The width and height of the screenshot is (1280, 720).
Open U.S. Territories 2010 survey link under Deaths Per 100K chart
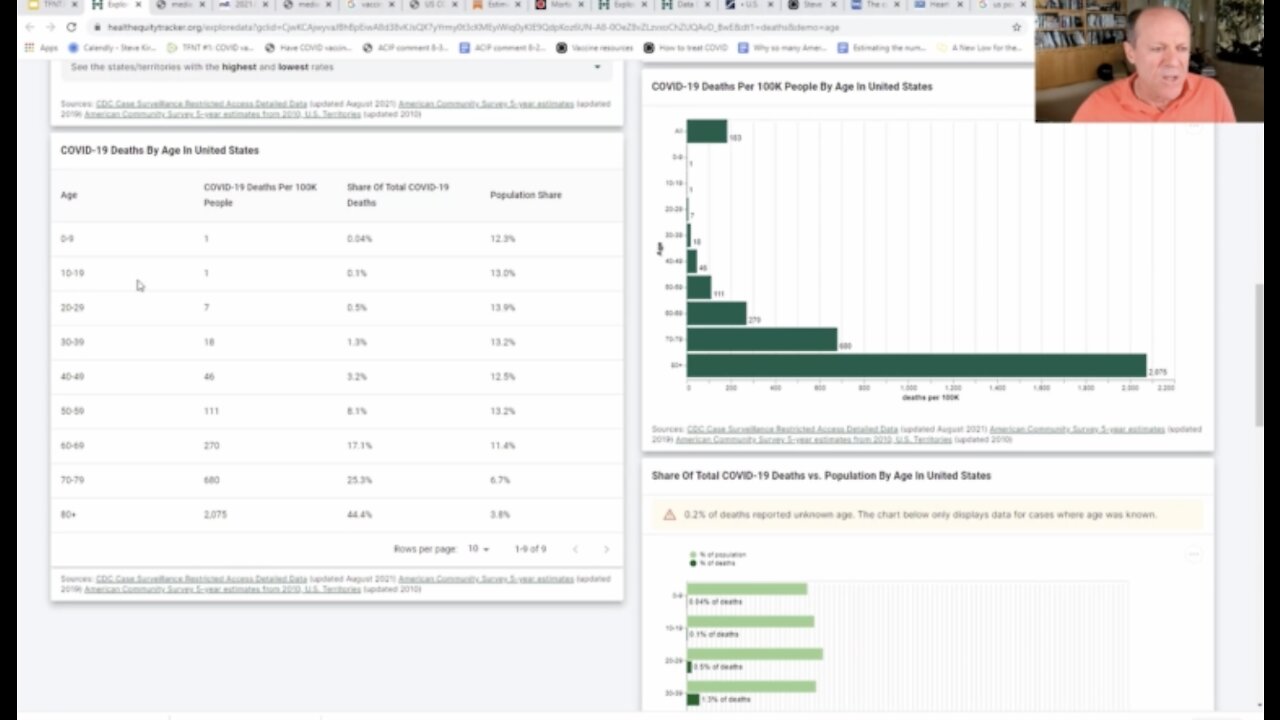pyautogui.click(x=813, y=439)
